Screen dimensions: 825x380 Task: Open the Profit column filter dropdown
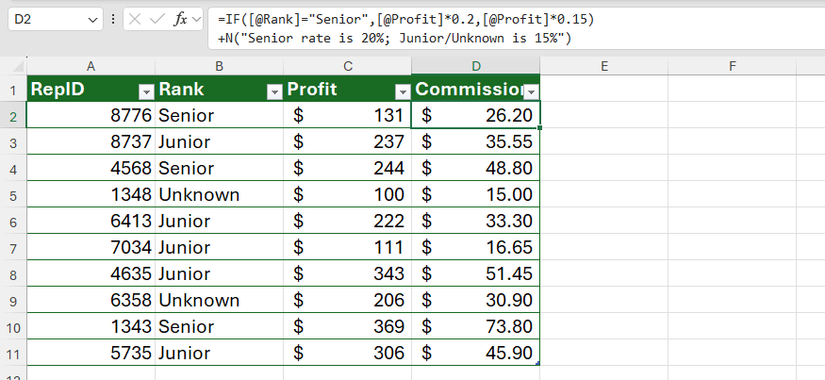[403, 92]
